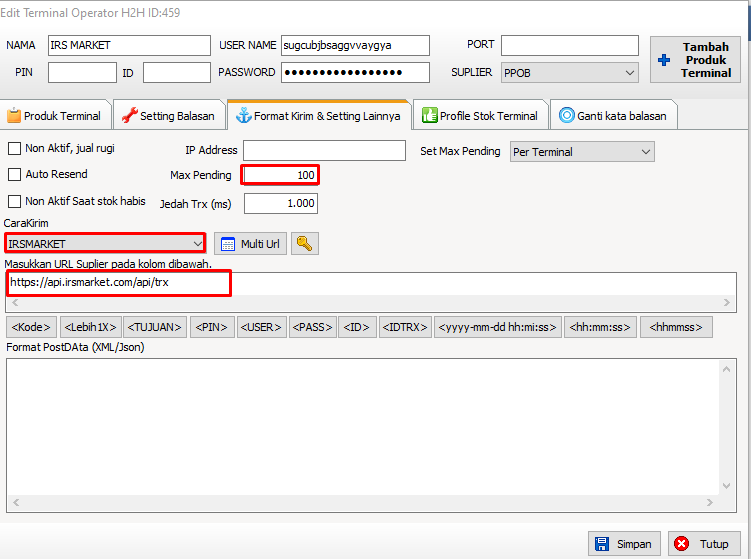Open the Produk Terminal tab
The height and width of the screenshot is (559, 751).
point(54,116)
